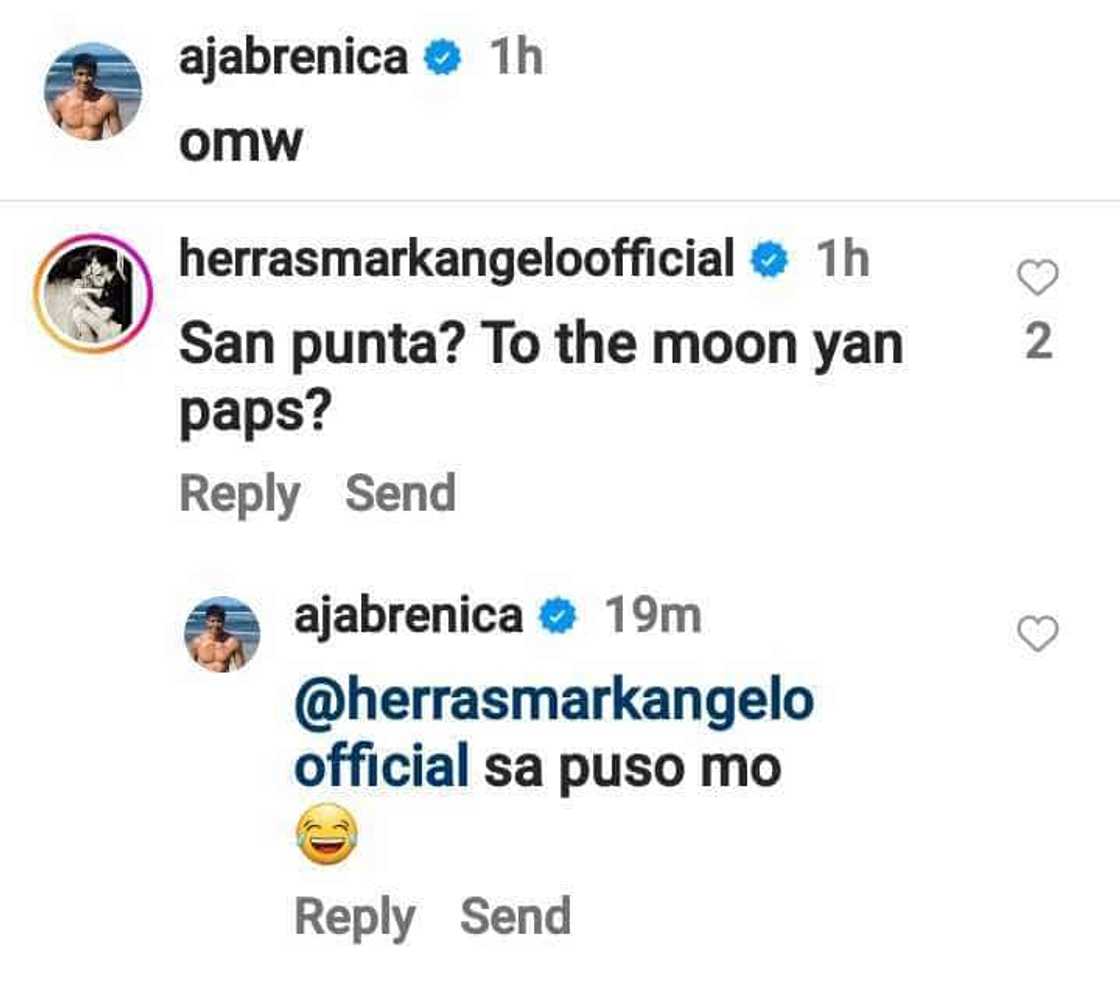Image resolution: width=1120 pixels, height=996 pixels.
Task: Open the herrasmarkangeloofficial username link
Action: point(456,260)
